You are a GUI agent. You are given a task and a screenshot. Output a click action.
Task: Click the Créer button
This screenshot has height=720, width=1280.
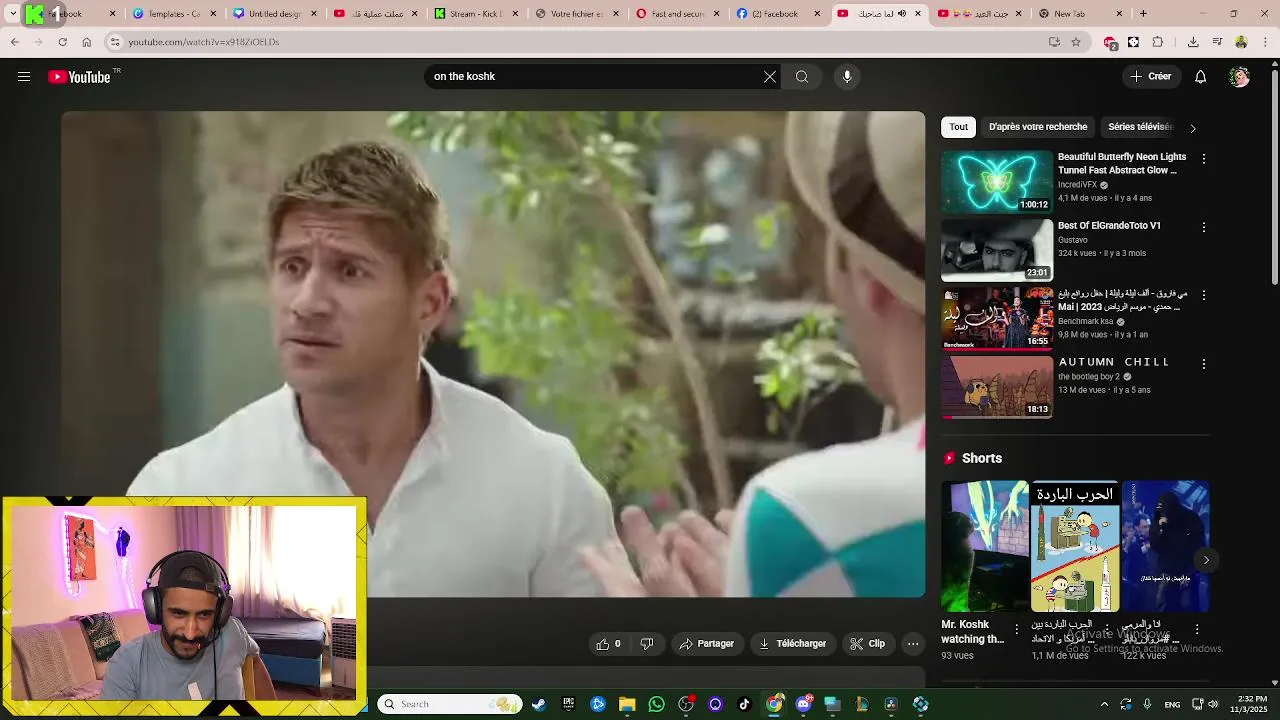tap(1151, 77)
